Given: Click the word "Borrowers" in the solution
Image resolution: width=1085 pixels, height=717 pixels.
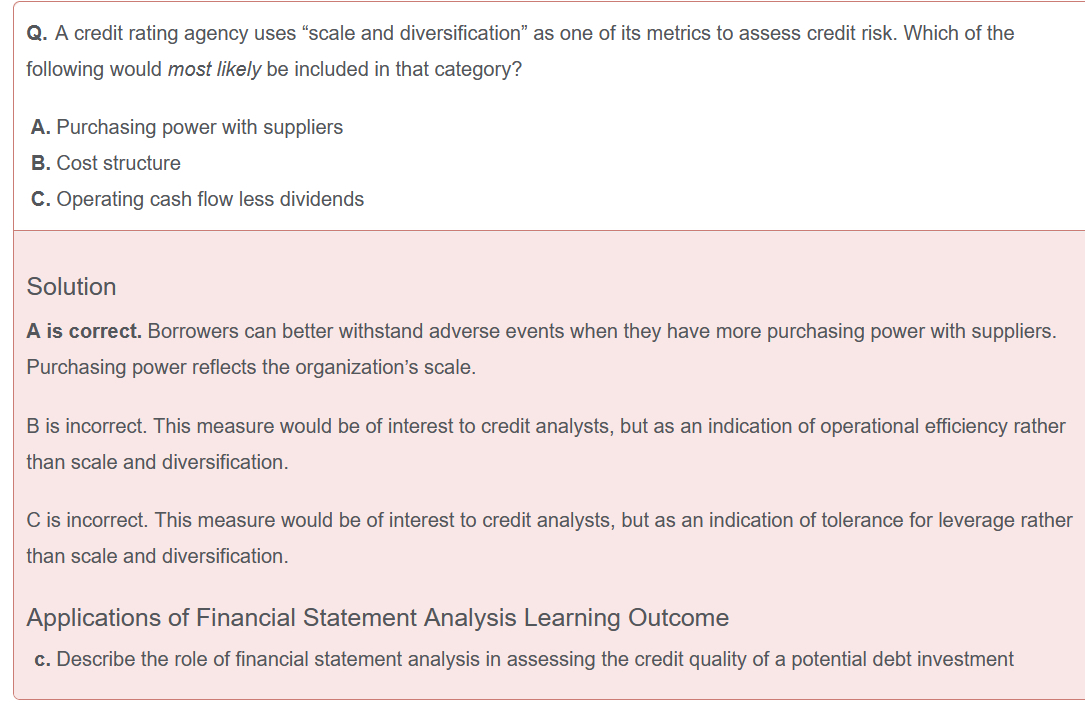Looking at the screenshot, I should pos(191,332).
